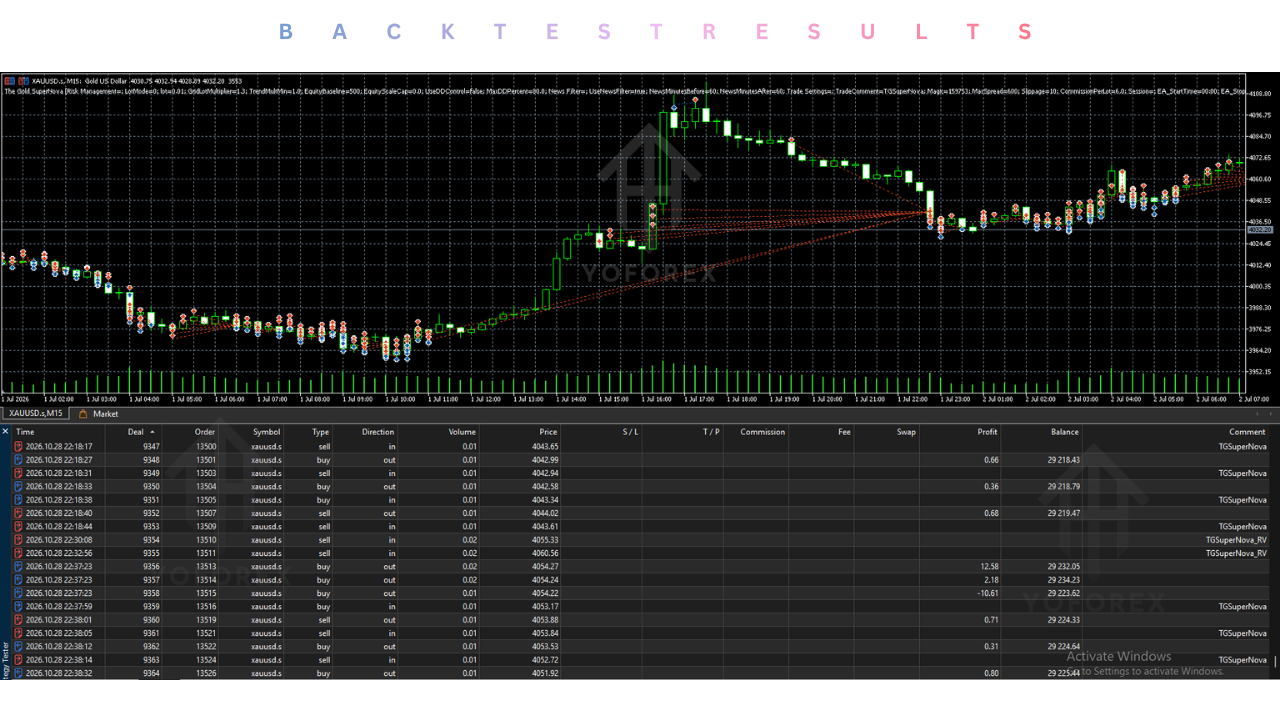Sort by the Volume column header

(x=462, y=432)
